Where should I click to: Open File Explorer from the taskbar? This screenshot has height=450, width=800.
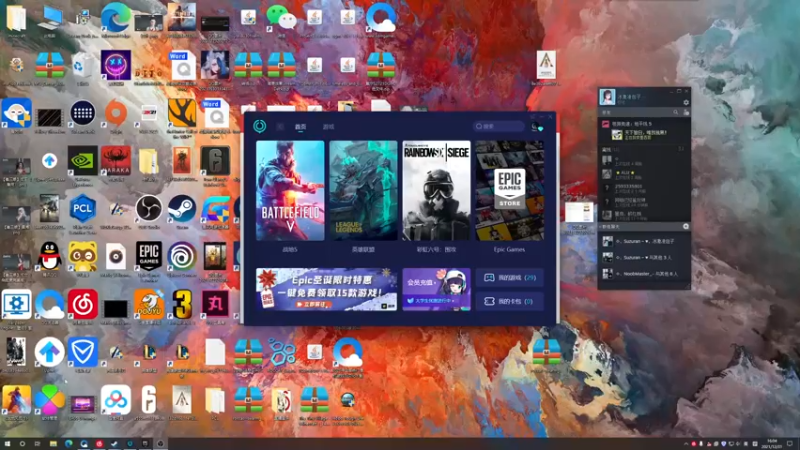pos(53,444)
